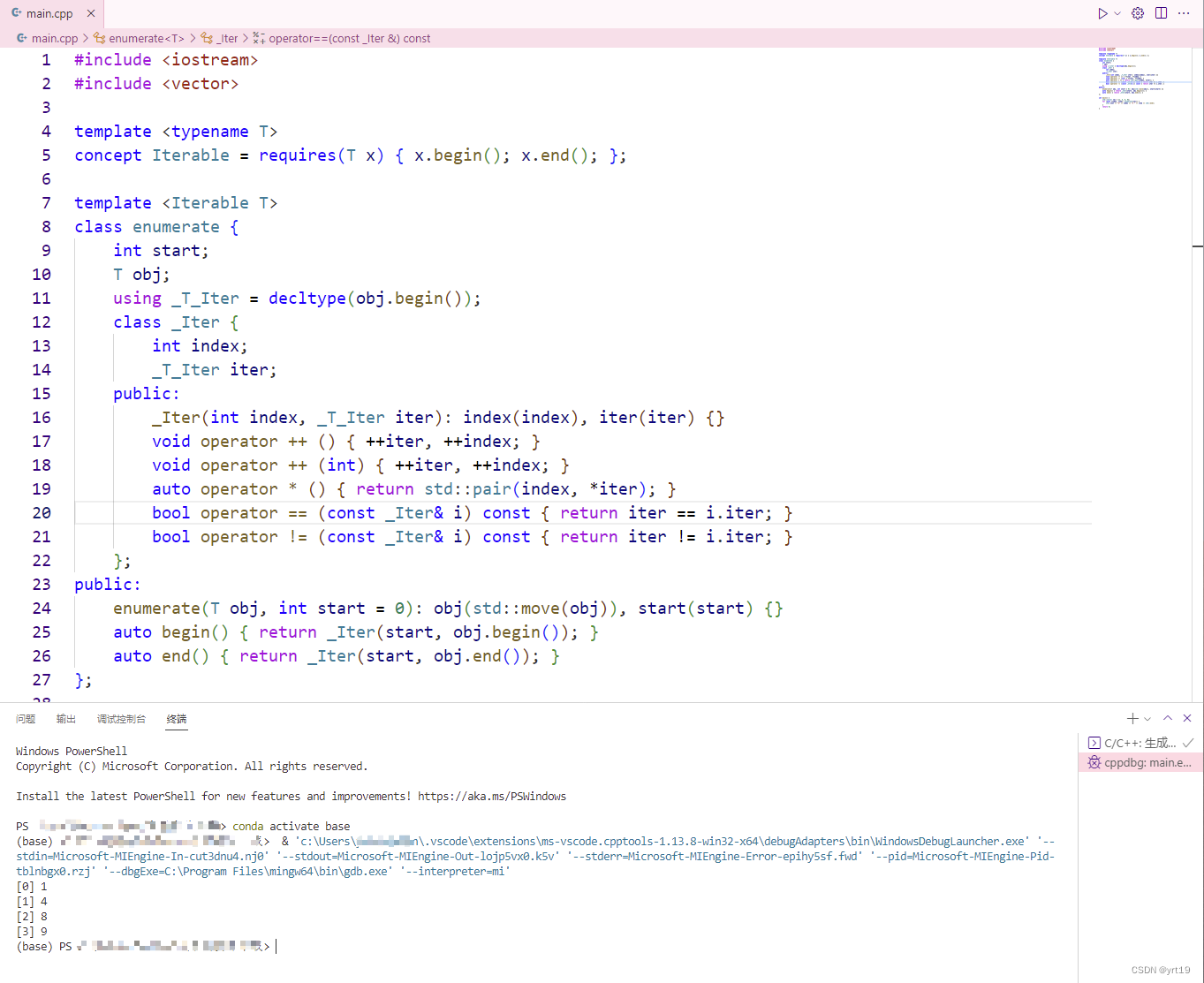Switch to the 问题 panel tab
The image size is (1204, 983).
(x=26, y=719)
